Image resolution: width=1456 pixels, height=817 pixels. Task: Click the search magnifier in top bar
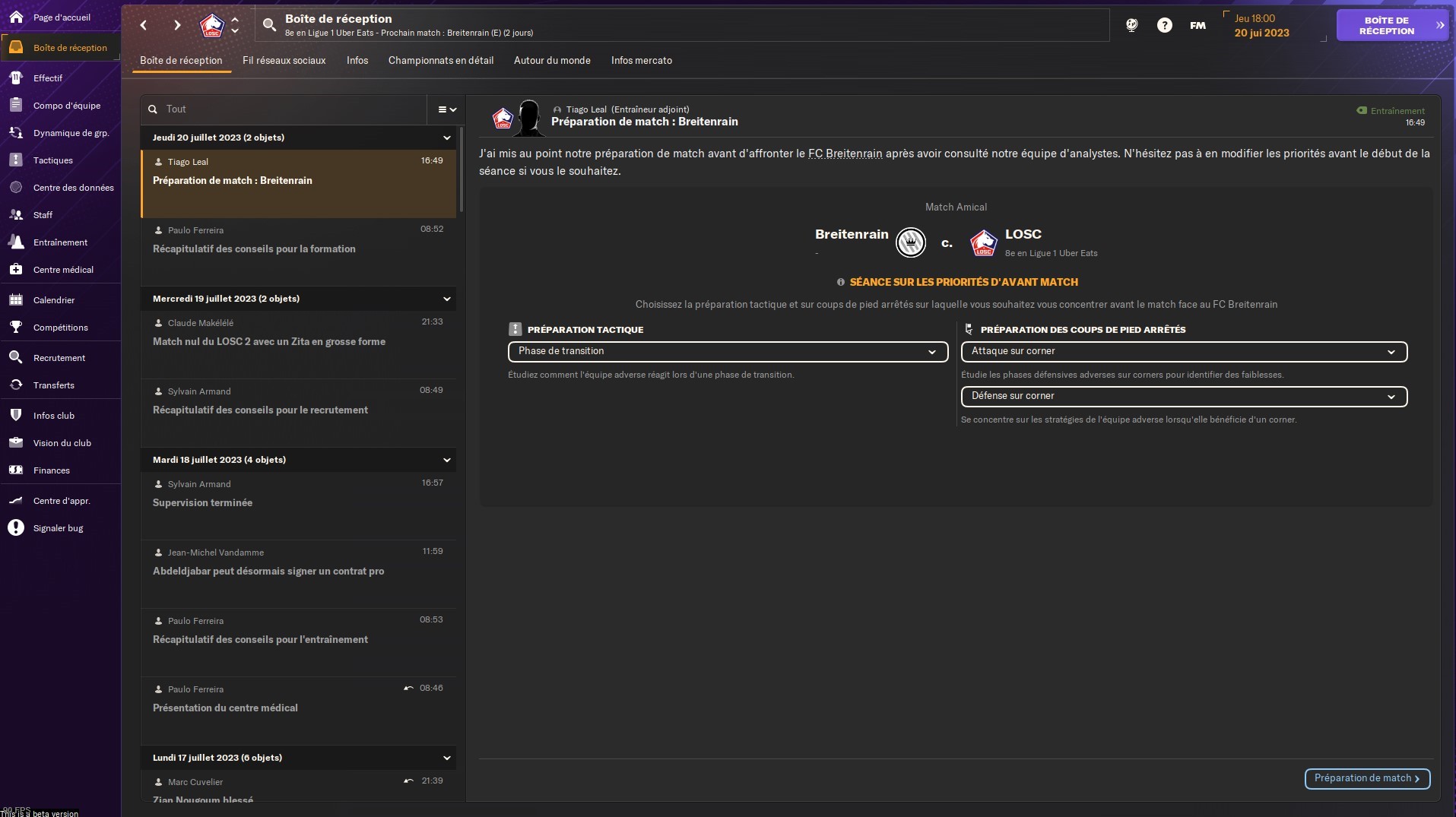tap(269, 25)
